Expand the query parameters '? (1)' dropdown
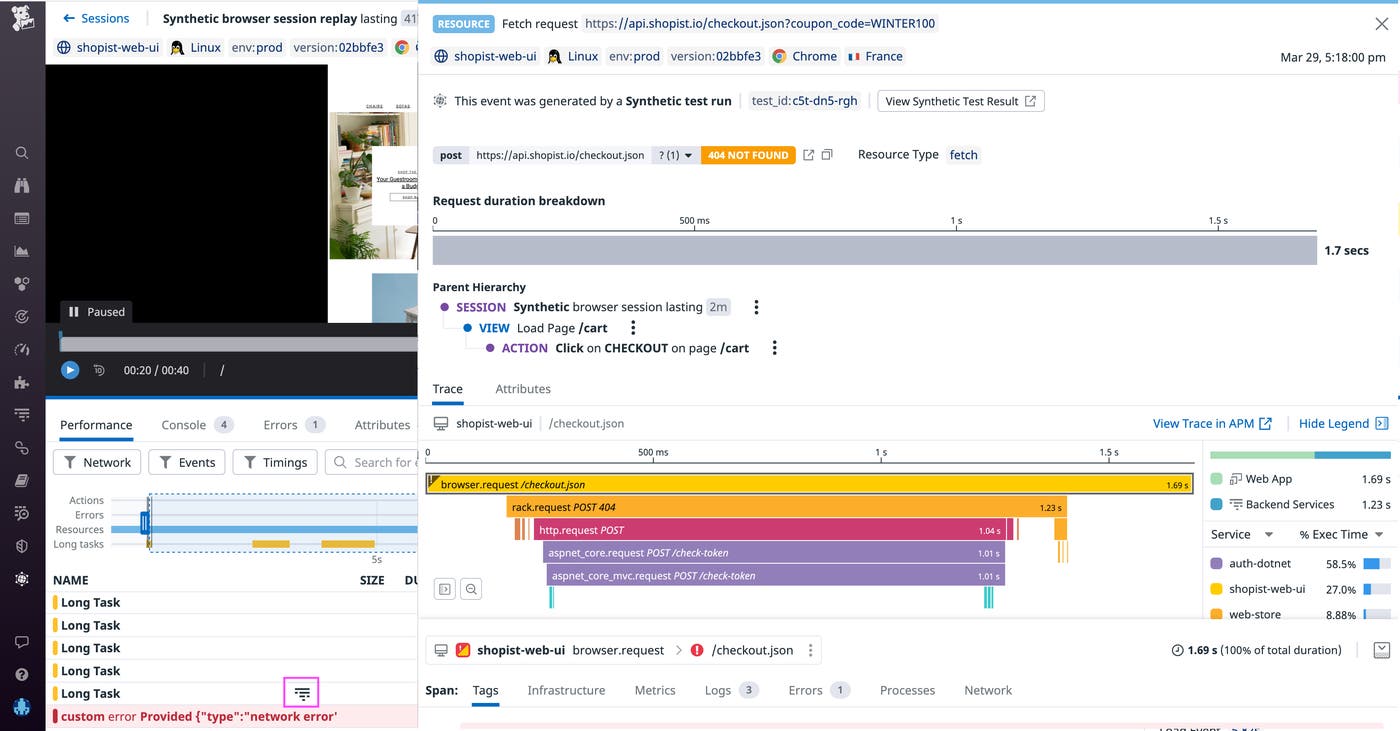Viewport: 1400px width, 731px height. point(675,155)
